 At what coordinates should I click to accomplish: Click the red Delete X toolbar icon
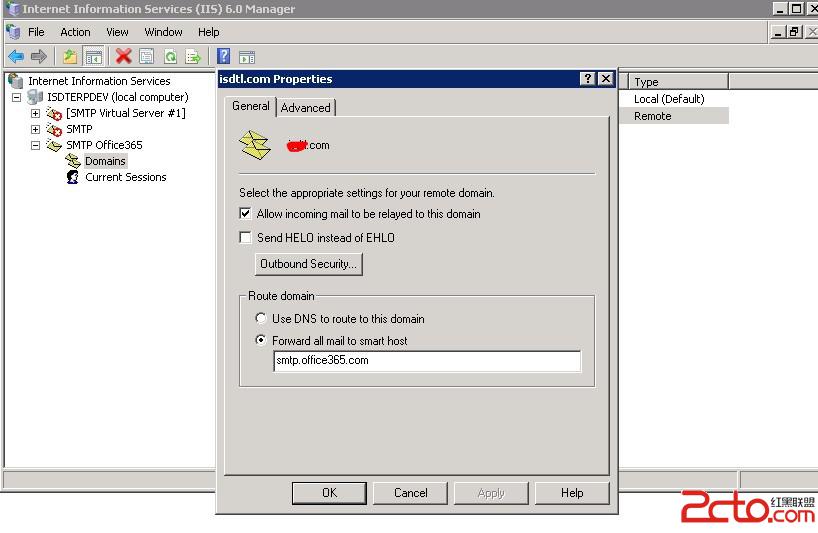124,56
